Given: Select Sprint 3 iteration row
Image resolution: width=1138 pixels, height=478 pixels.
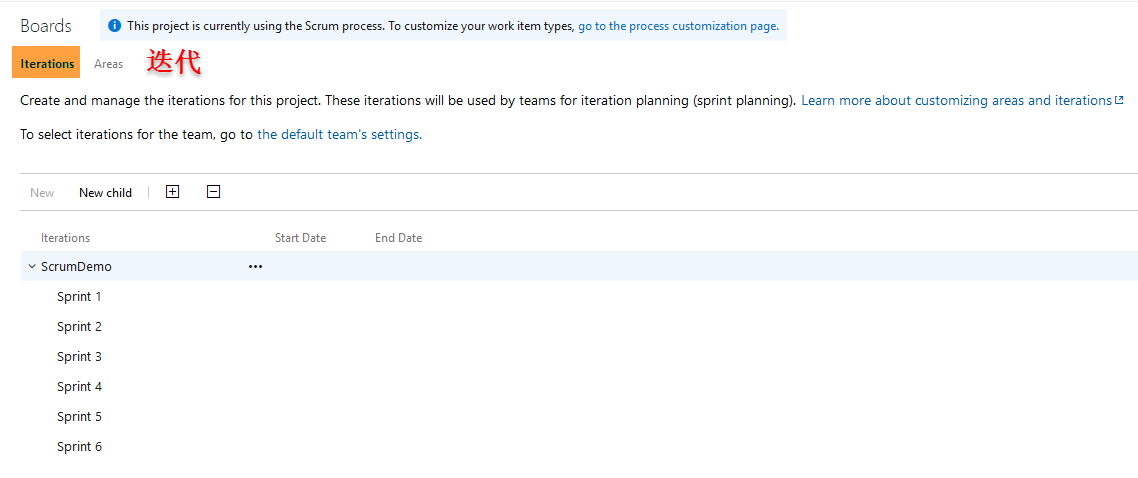Looking at the screenshot, I should (x=79, y=357).
